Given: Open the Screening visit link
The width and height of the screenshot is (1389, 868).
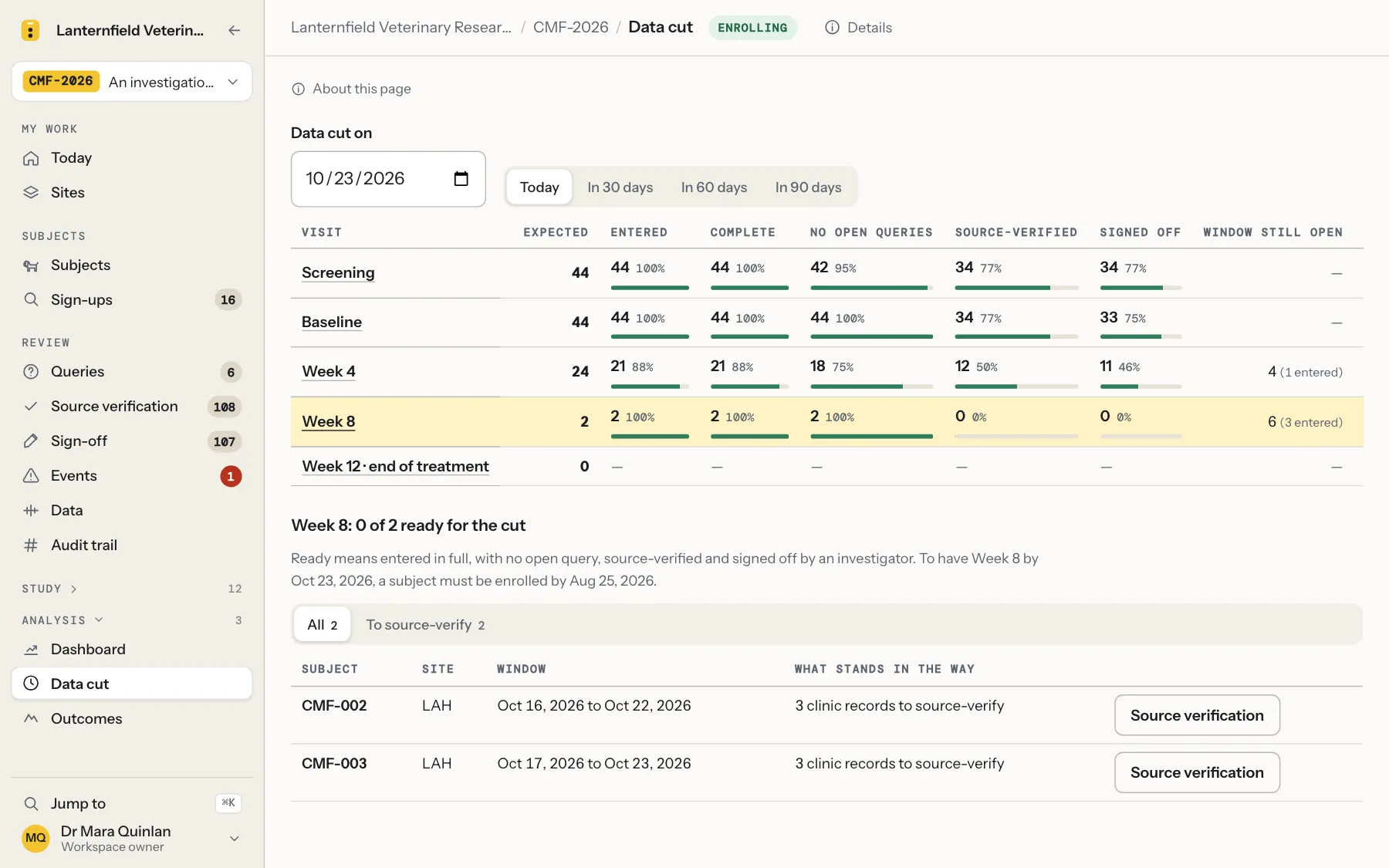Looking at the screenshot, I should [338, 273].
